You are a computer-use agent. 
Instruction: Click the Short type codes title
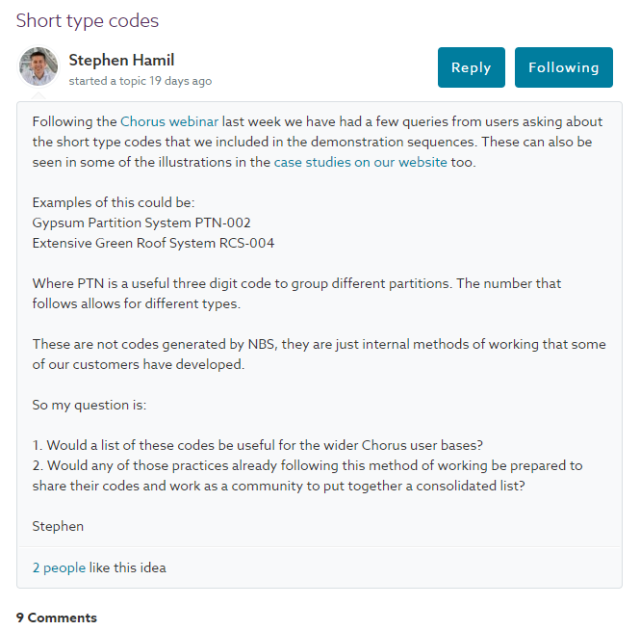(x=87, y=21)
